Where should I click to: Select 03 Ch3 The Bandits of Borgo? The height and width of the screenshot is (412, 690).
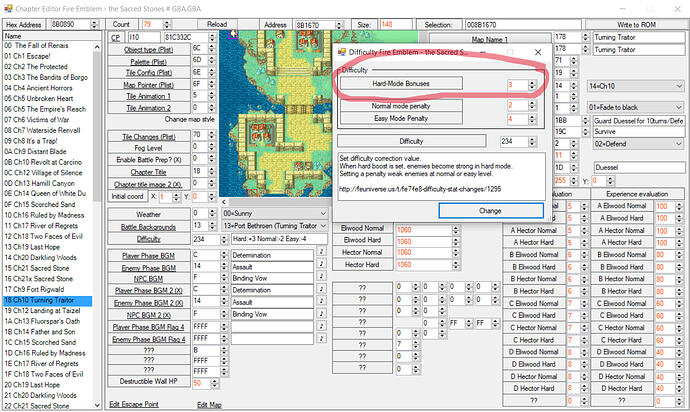[x=48, y=77]
